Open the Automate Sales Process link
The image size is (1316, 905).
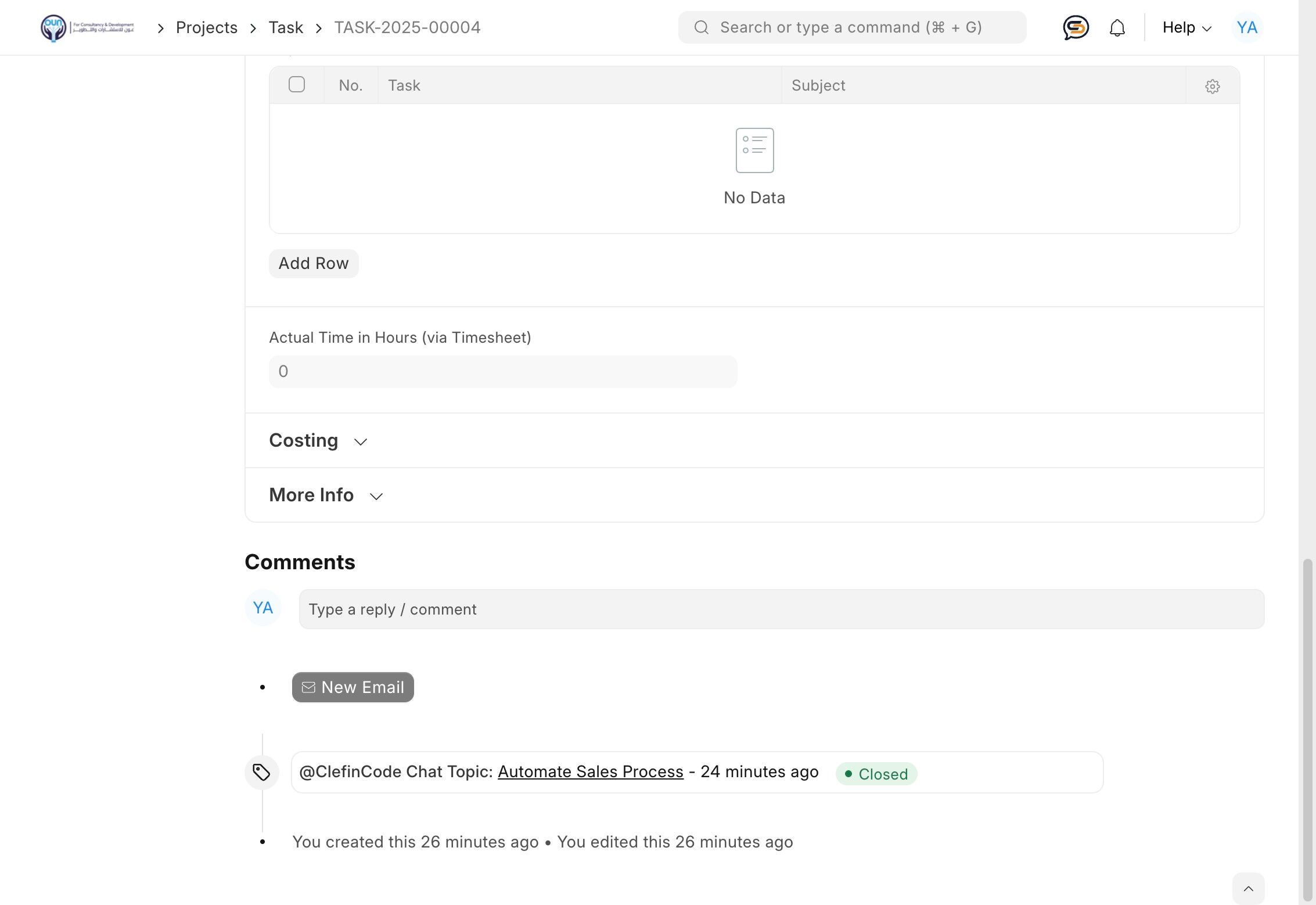[590, 771]
